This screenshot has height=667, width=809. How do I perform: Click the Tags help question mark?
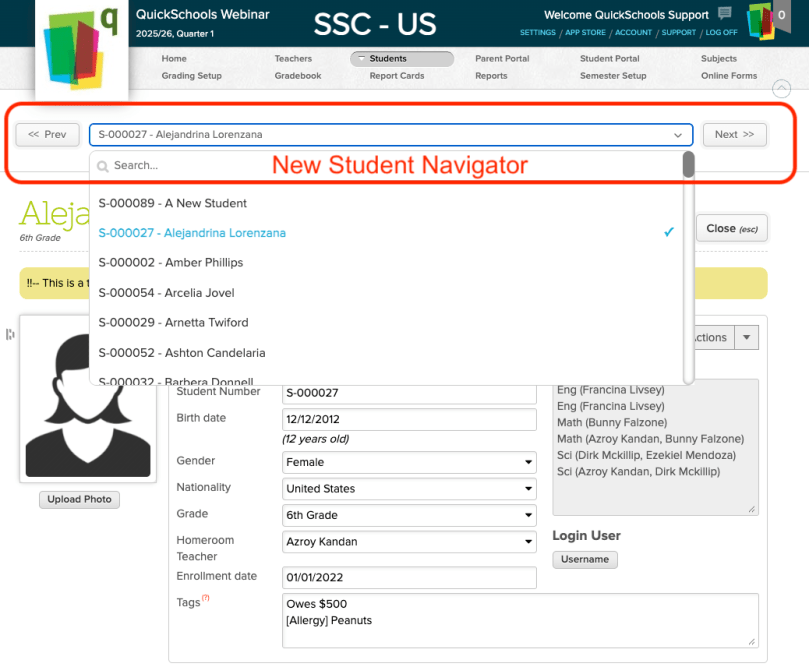(x=206, y=599)
